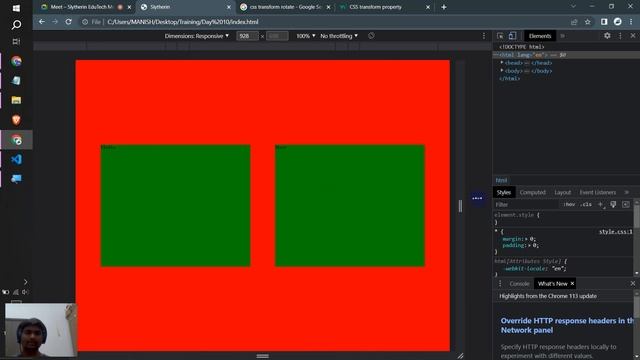This screenshot has width=640, height=360.
Task: Show more DevTools panels chevron
Action: pyautogui.click(x=563, y=36)
